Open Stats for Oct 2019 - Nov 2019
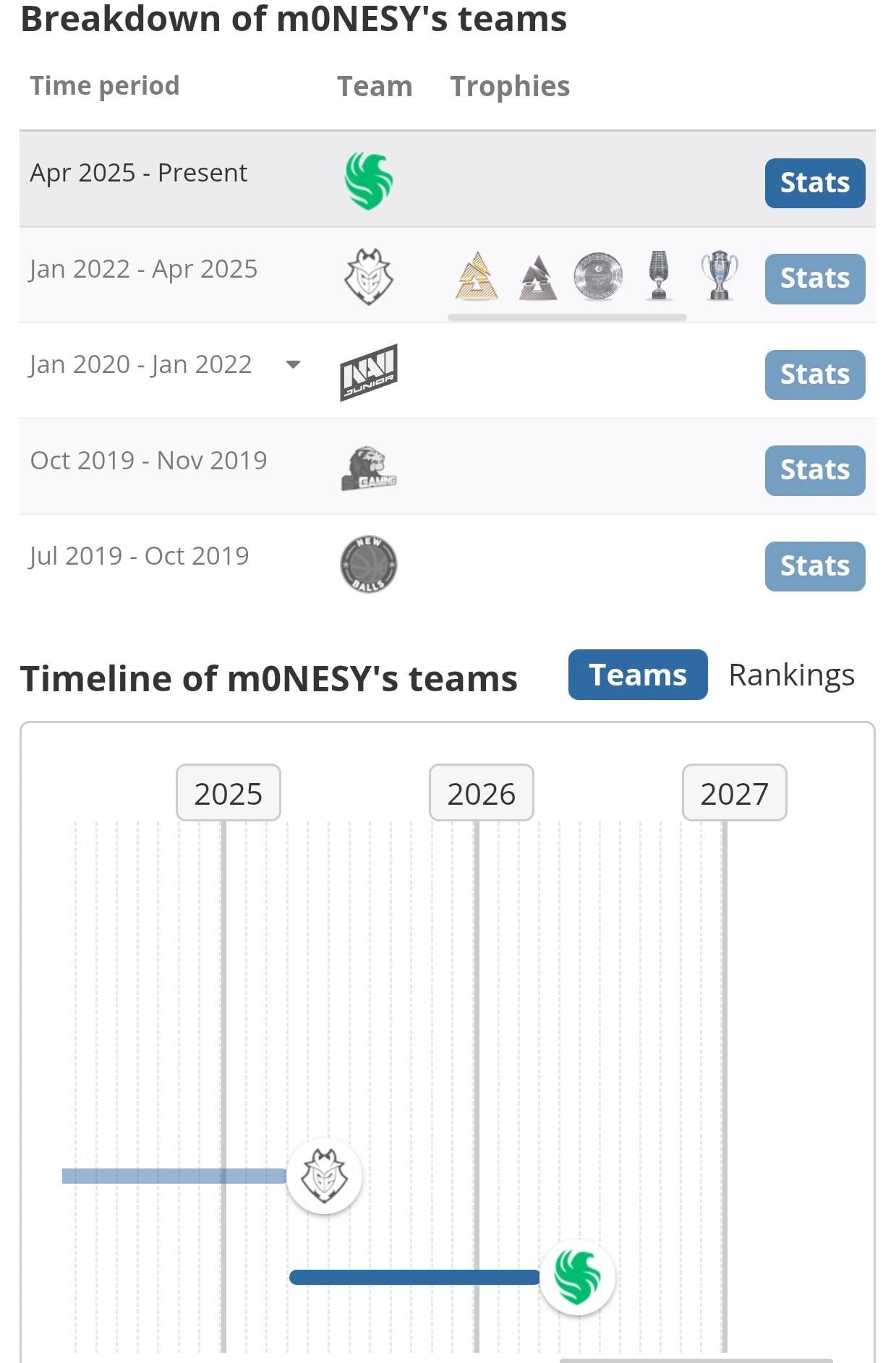896x1363 pixels. coord(814,470)
